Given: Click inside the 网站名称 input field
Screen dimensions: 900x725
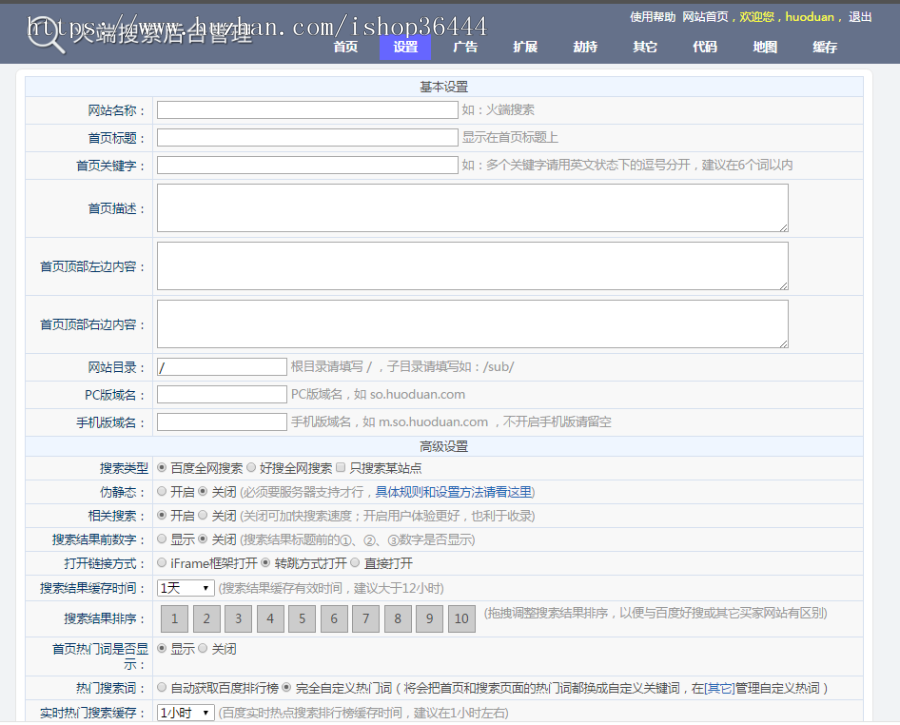Looking at the screenshot, I should coord(307,110).
